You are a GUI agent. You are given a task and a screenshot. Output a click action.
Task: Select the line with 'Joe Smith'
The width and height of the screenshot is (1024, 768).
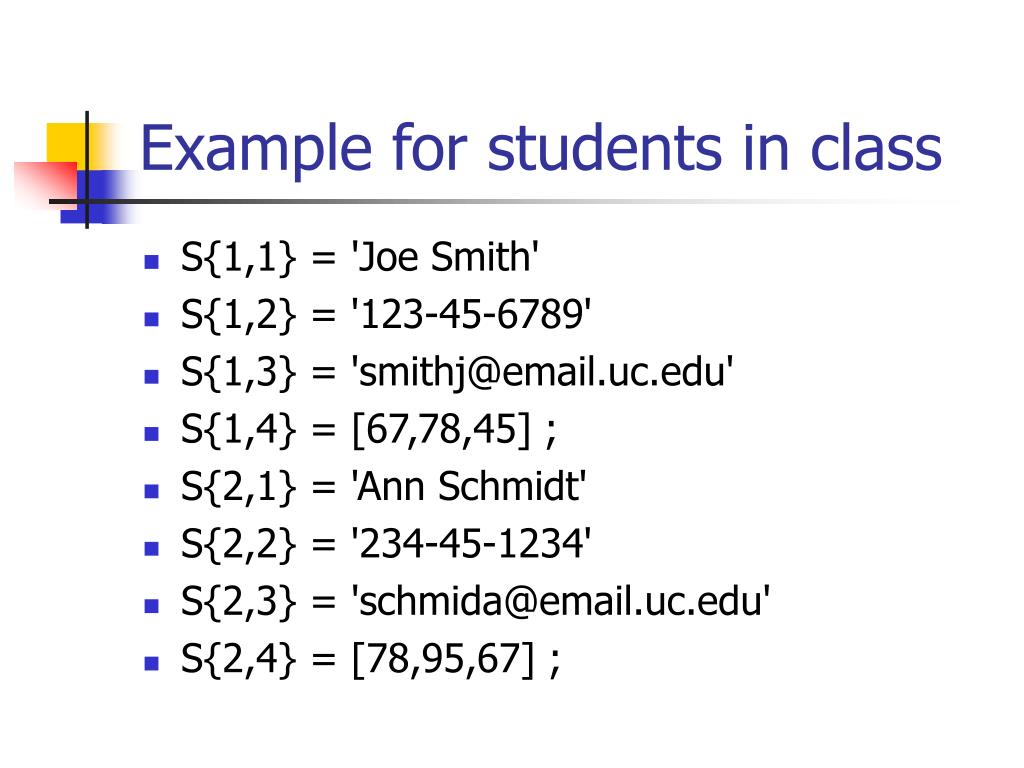tap(360, 258)
